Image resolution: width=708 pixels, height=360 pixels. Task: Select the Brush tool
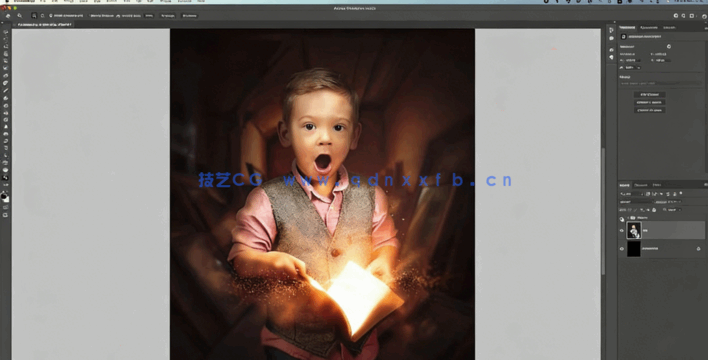pos(5,90)
